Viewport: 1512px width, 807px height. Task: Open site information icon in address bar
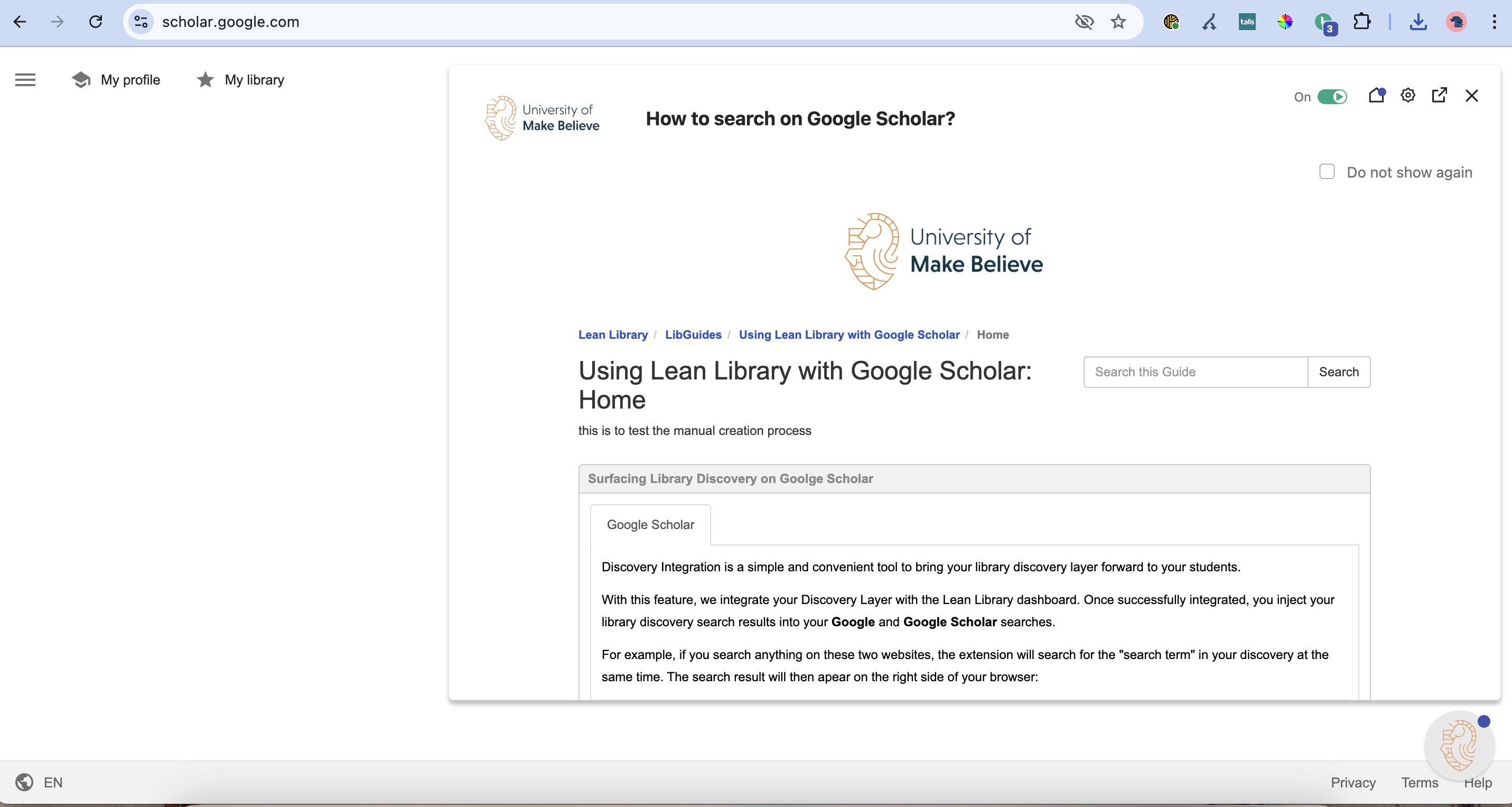click(x=141, y=22)
